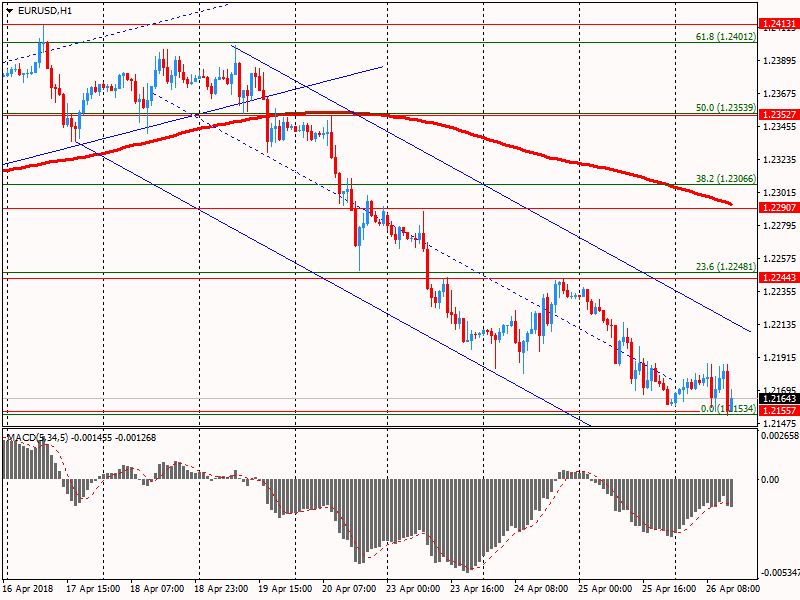Click the 24 Apr 08:00 time label
The image size is (800, 600).
coord(541,589)
